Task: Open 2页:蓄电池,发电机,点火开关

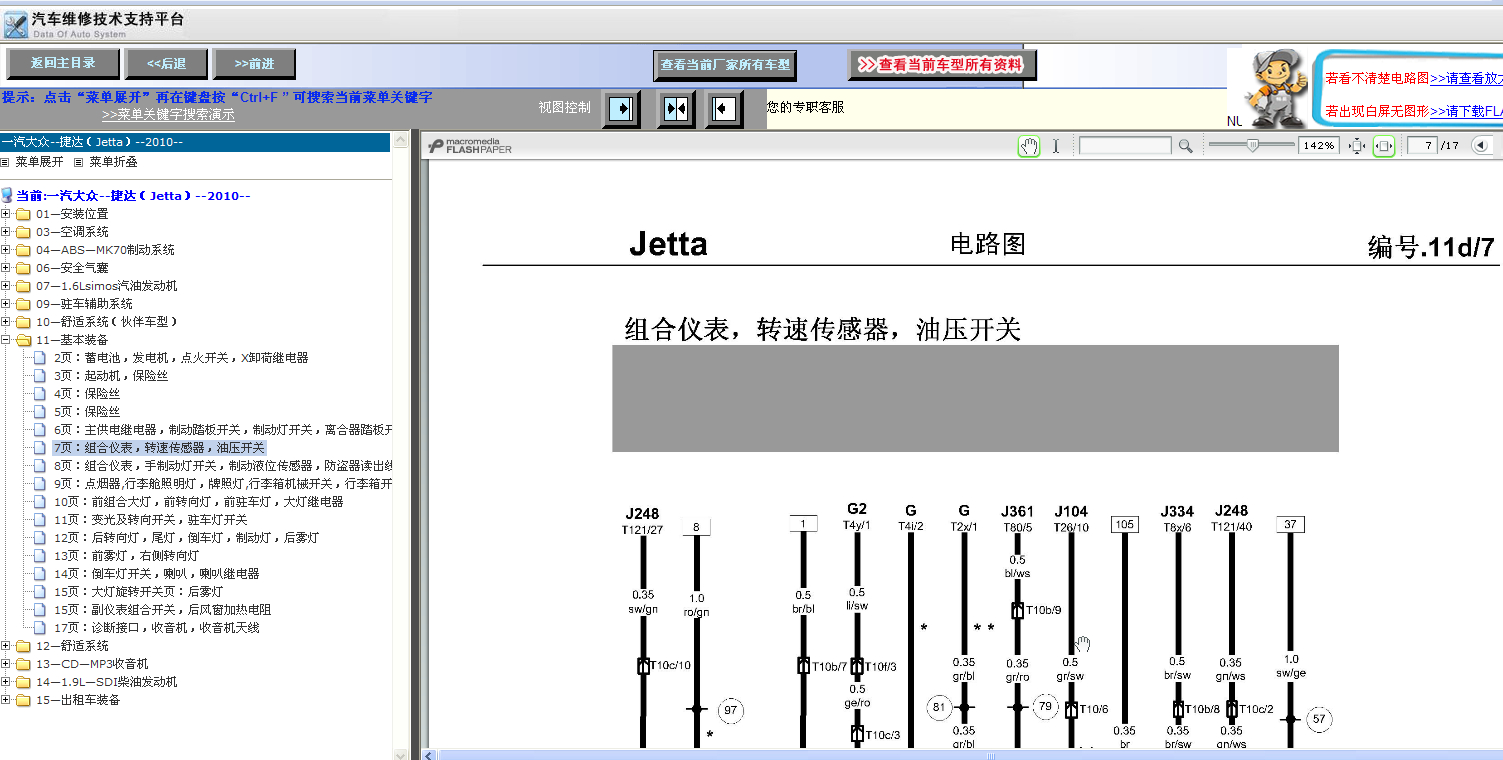Action: (x=181, y=358)
